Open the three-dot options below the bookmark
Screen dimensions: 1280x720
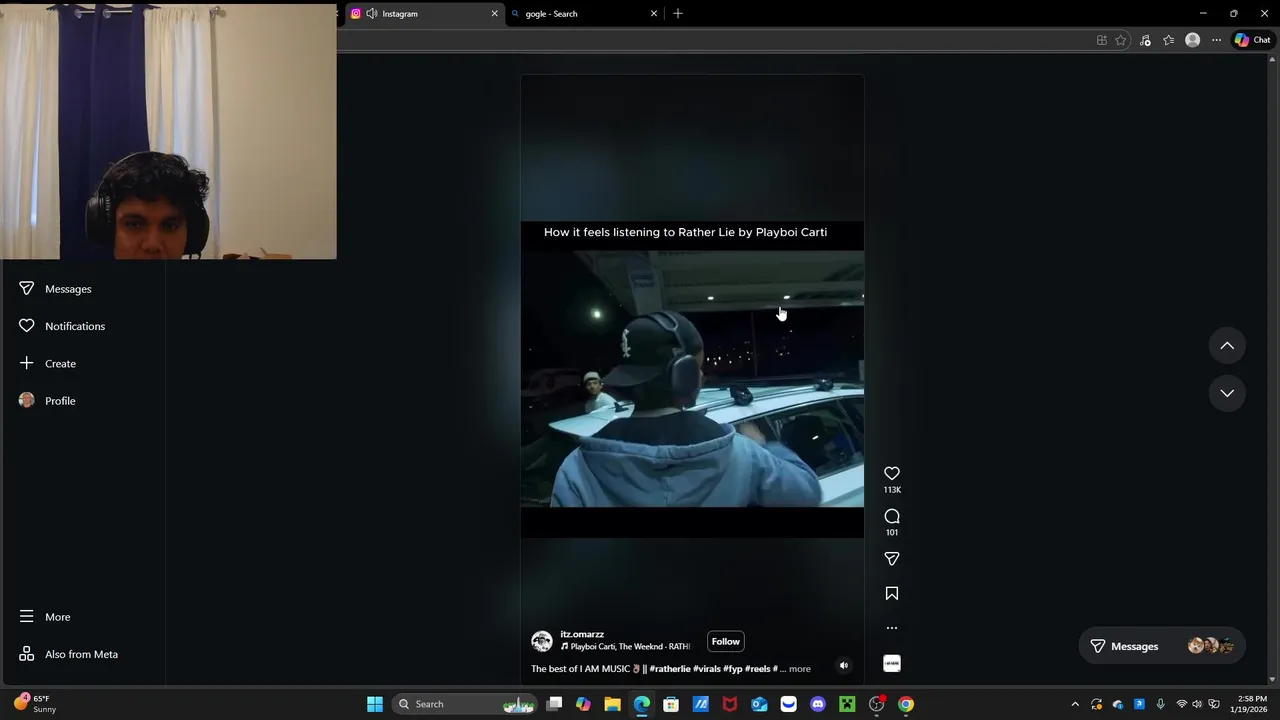(x=892, y=628)
